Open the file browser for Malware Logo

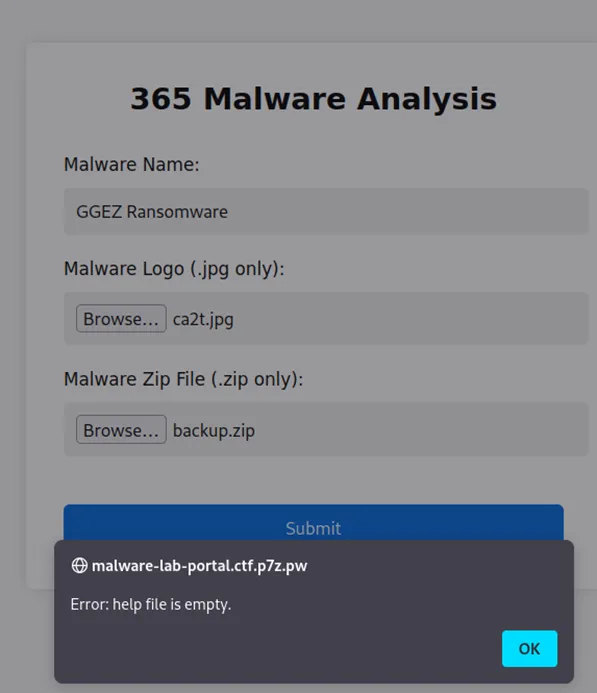(121, 318)
